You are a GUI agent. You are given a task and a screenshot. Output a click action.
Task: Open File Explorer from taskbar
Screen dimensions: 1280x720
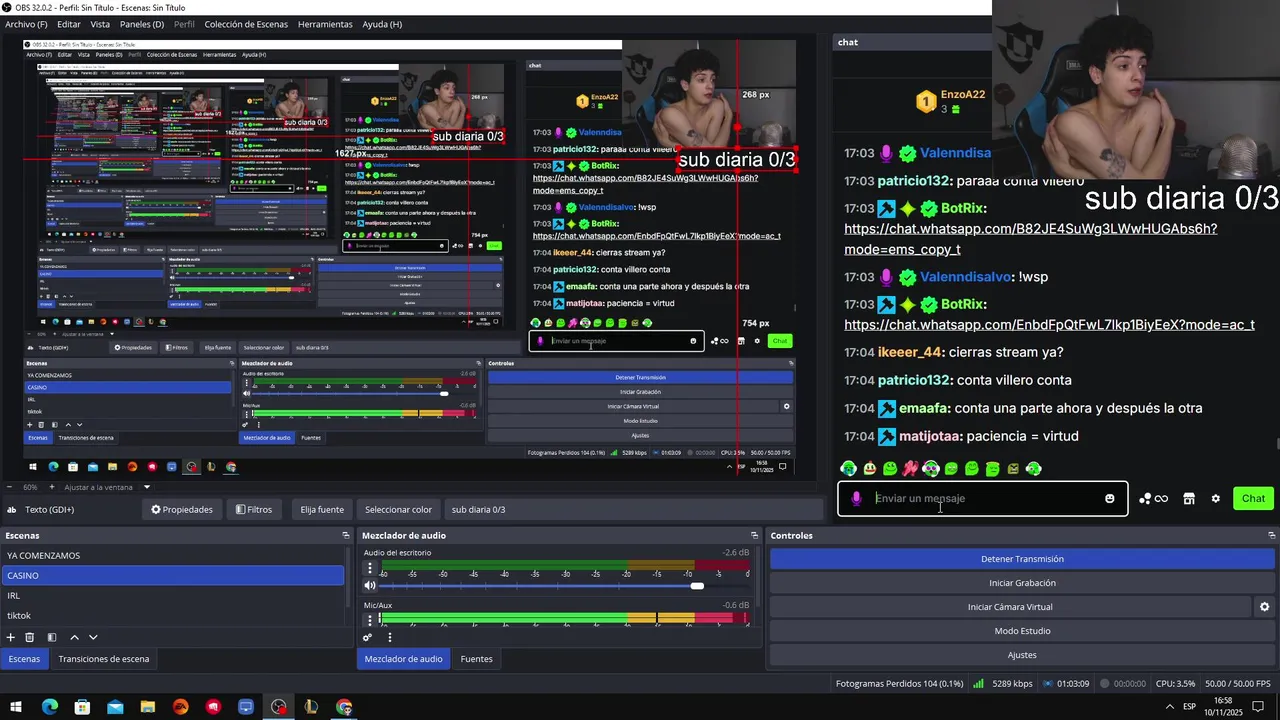click(148, 707)
